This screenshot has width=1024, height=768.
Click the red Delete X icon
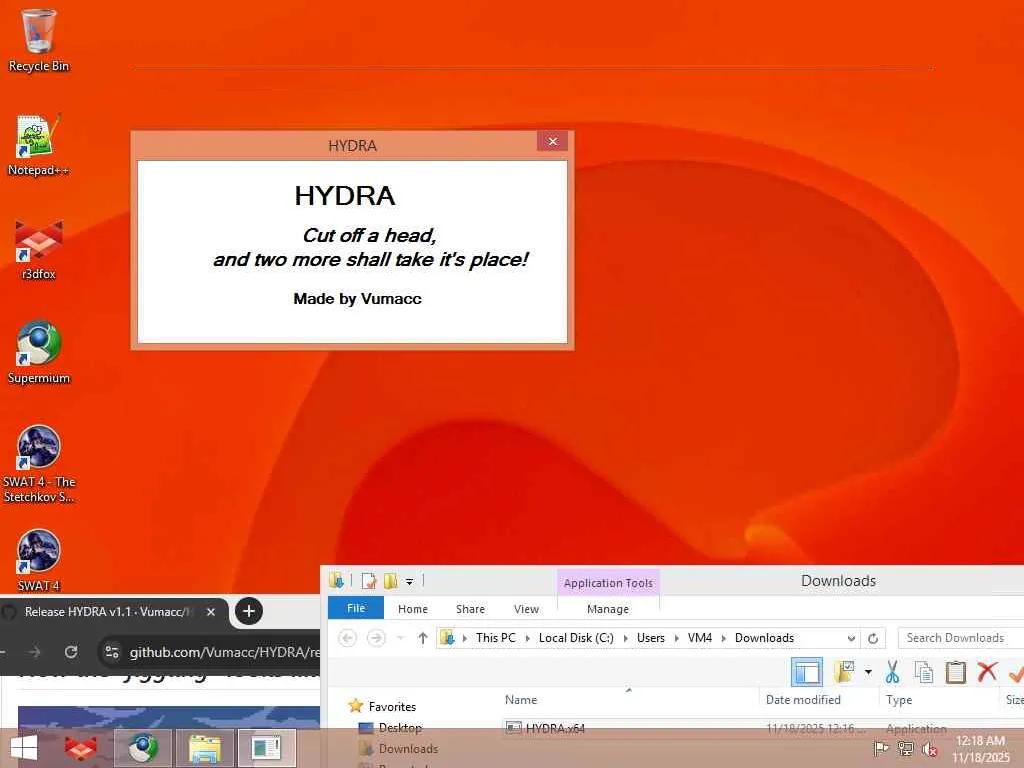(987, 671)
